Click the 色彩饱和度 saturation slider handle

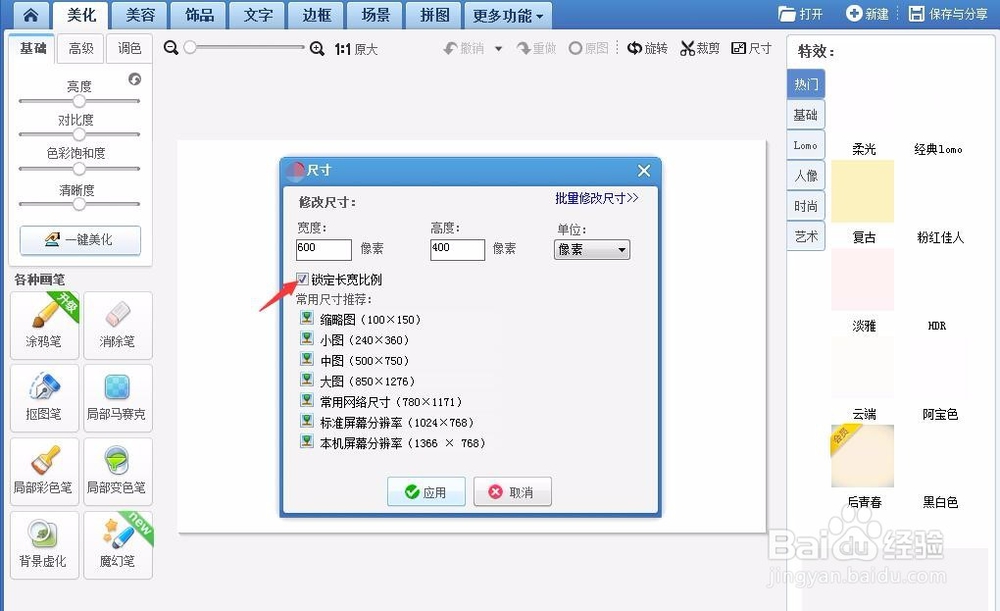click(79, 168)
